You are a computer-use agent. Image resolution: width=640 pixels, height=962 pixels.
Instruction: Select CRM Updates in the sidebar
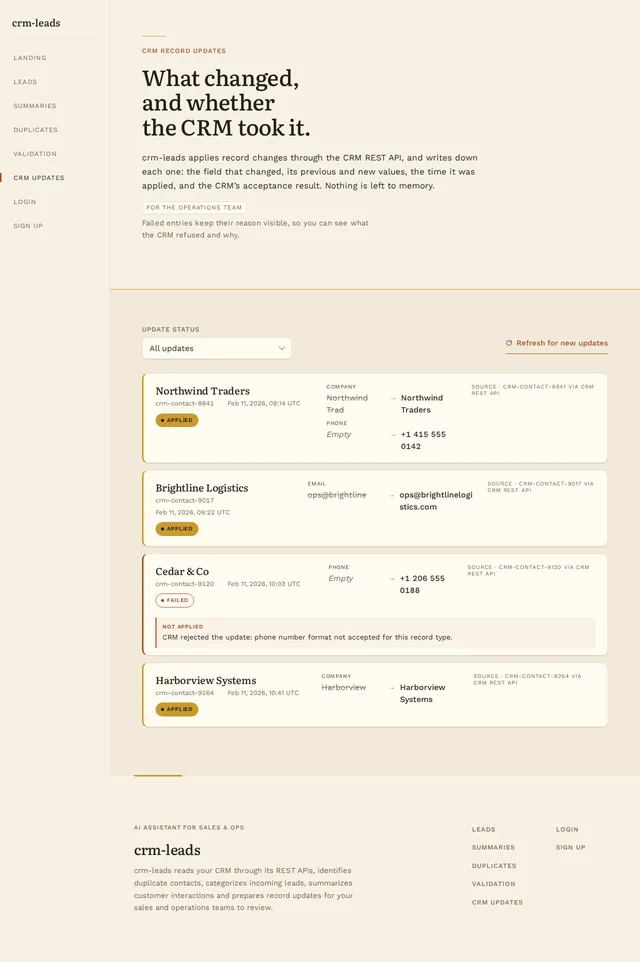pyautogui.click(x=39, y=178)
